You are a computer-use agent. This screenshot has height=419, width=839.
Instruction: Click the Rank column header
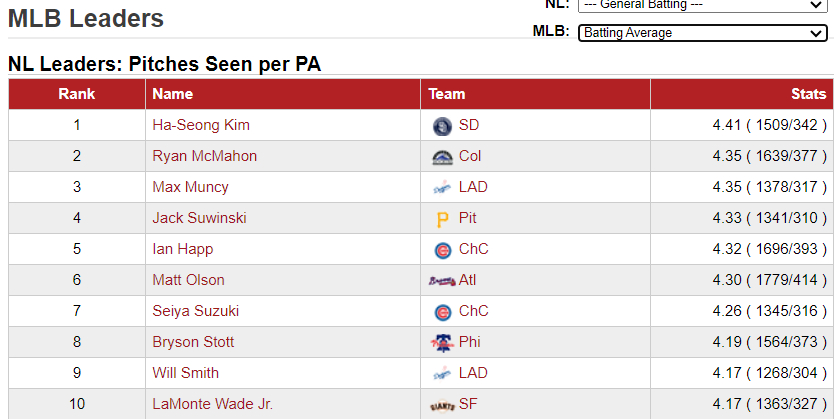(x=77, y=94)
